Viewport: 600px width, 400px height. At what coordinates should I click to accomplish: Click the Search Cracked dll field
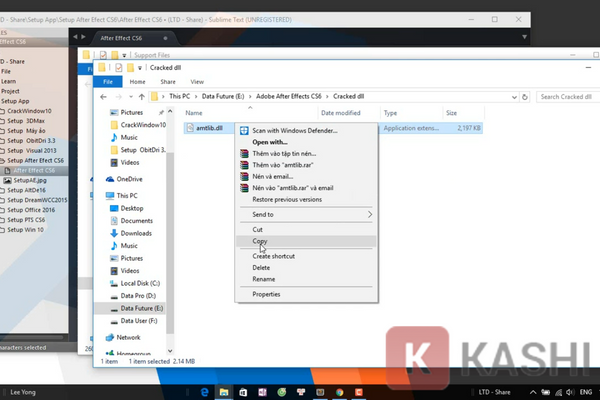click(x=565, y=97)
